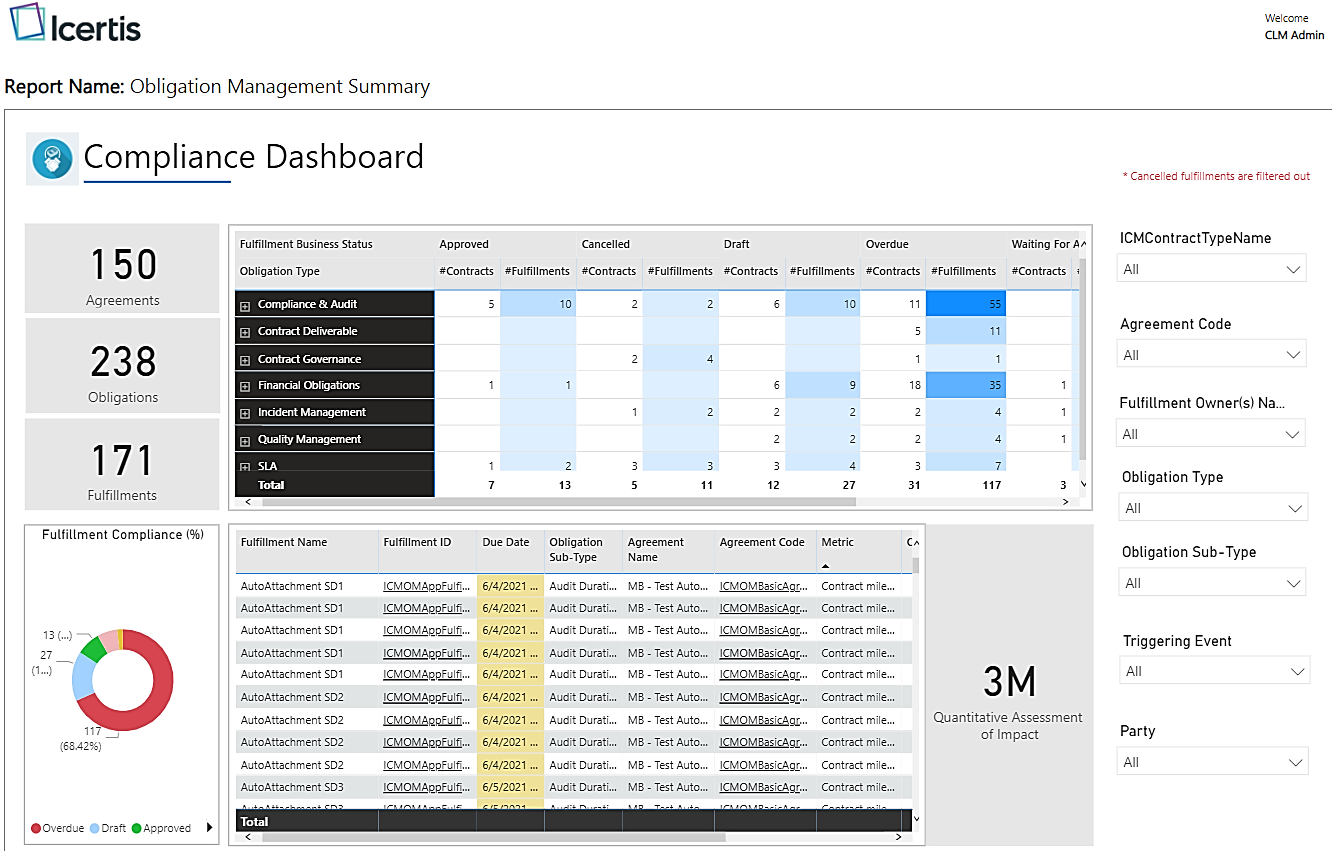This screenshot has width=1332, height=851.
Task: Open the Party filter dropdown
Action: [1213, 762]
